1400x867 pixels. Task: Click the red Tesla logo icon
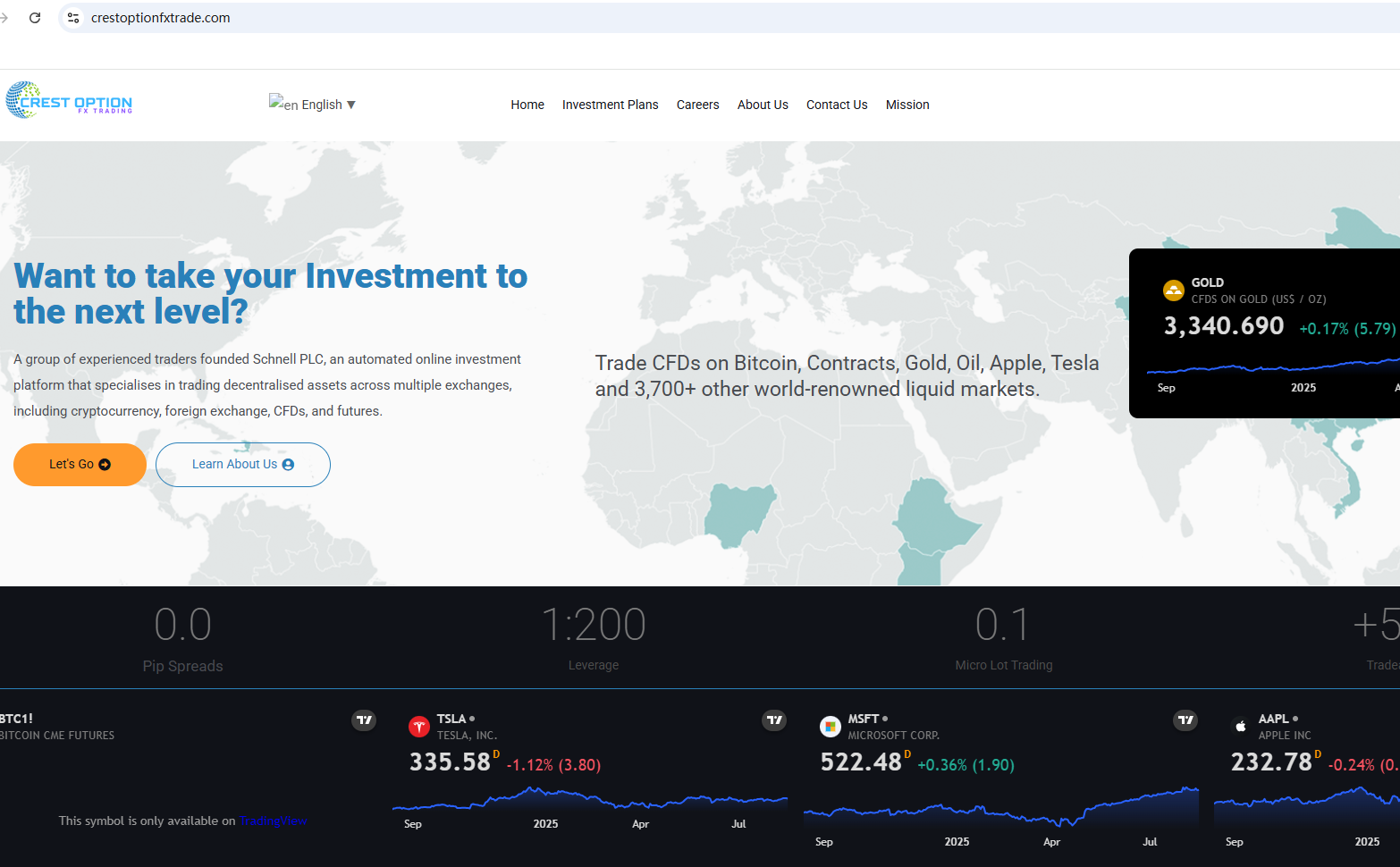418,727
